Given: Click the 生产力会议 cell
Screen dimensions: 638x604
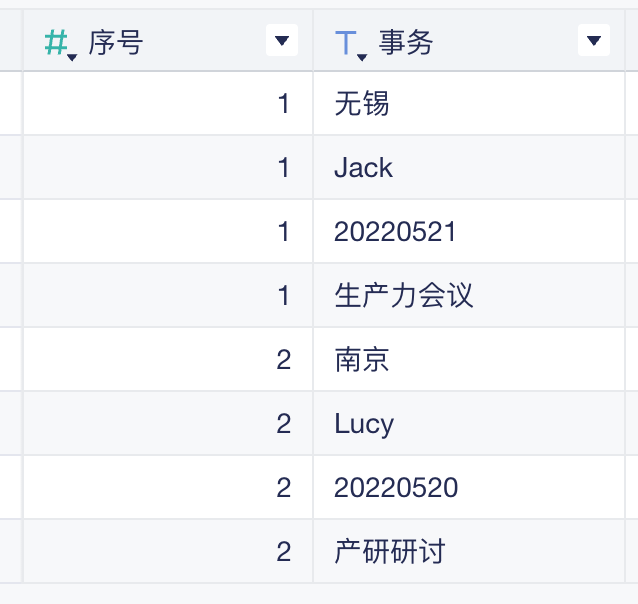Looking at the screenshot, I should [474, 295].
